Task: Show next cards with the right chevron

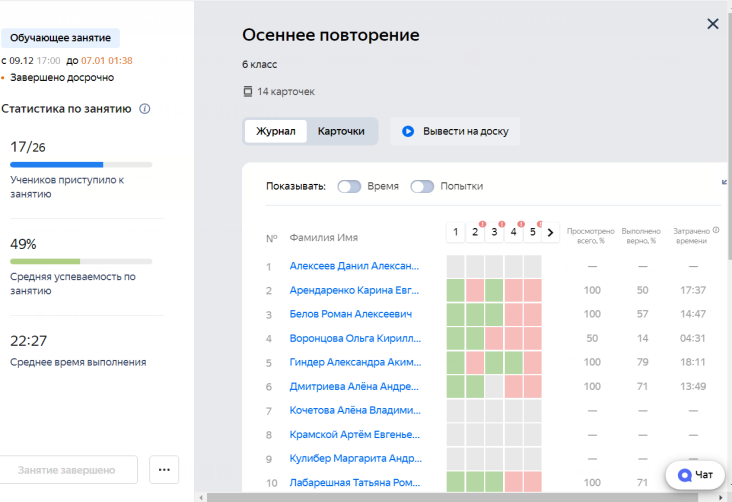Action: (550, 232)
